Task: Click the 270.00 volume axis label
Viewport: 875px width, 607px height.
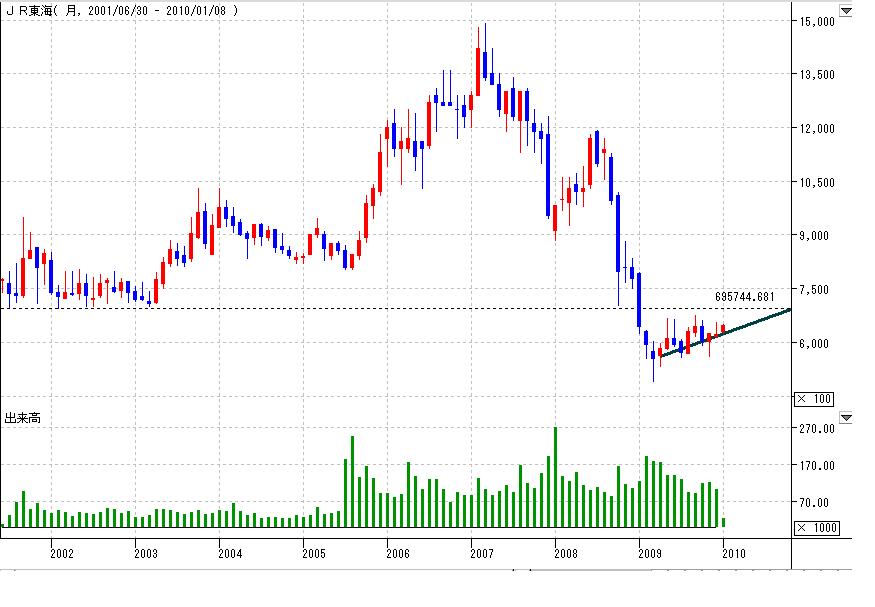Action: click(817, 428)
